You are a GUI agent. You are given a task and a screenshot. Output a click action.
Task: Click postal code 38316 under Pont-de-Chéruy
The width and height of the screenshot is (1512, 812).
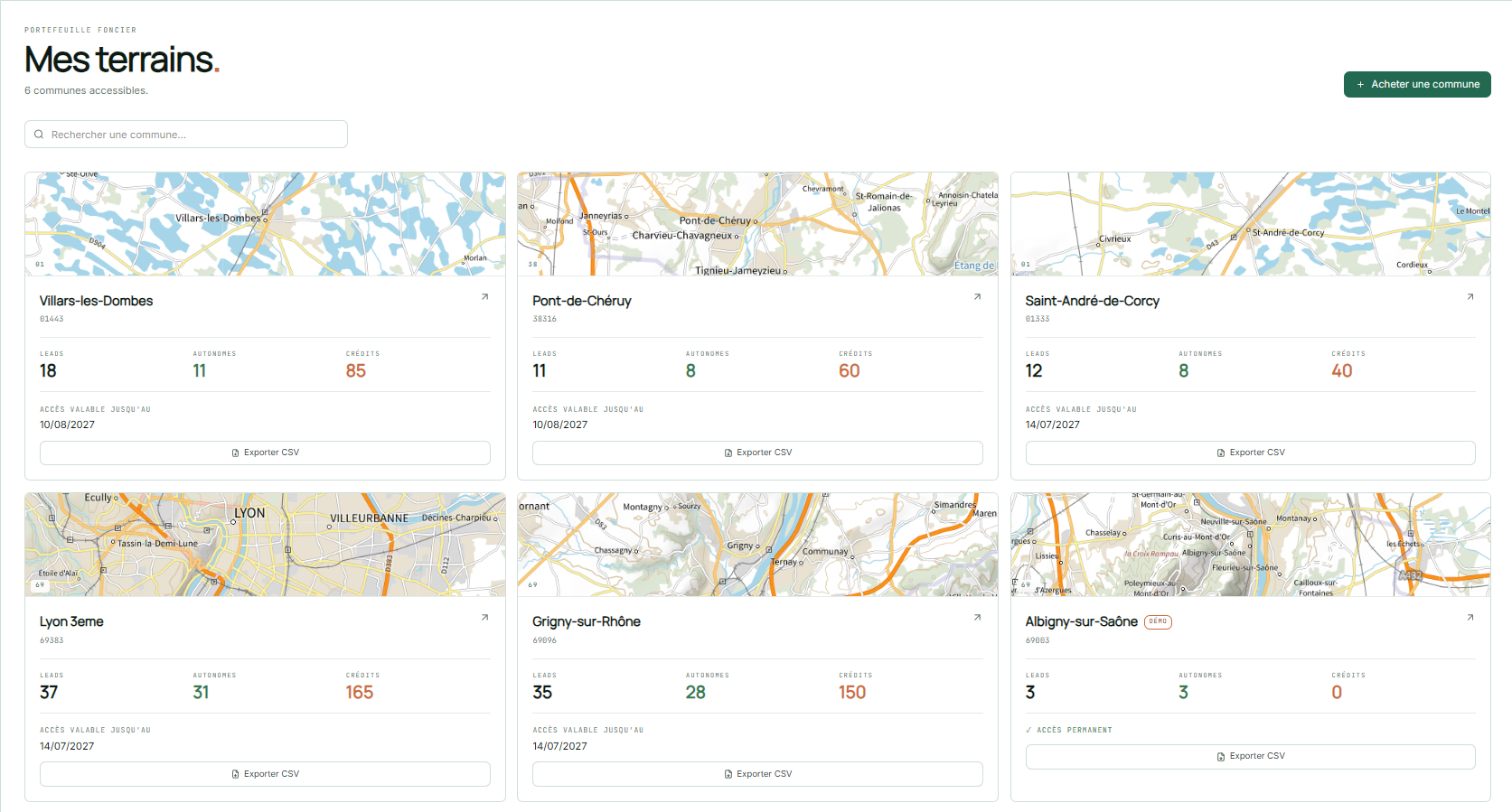click(x=545, y=319)
